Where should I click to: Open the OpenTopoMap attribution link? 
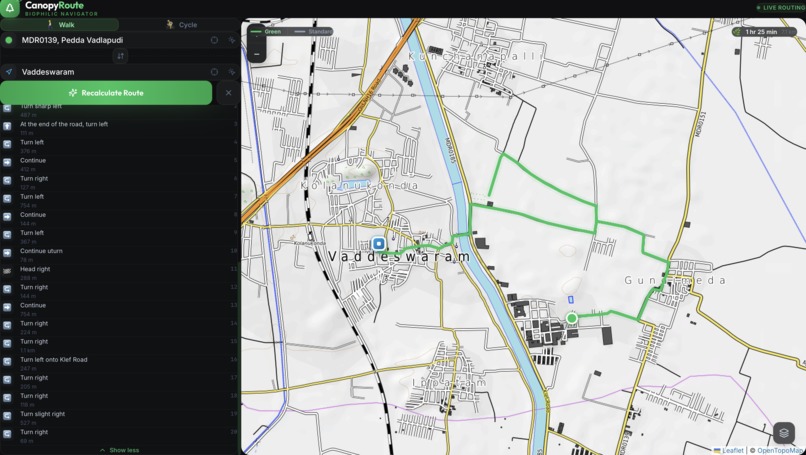pyautogui.click(x=780, y=450)
